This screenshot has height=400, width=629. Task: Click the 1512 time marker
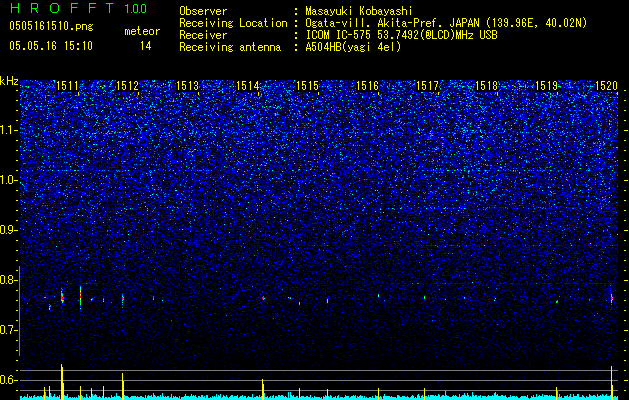click(128, 85)
